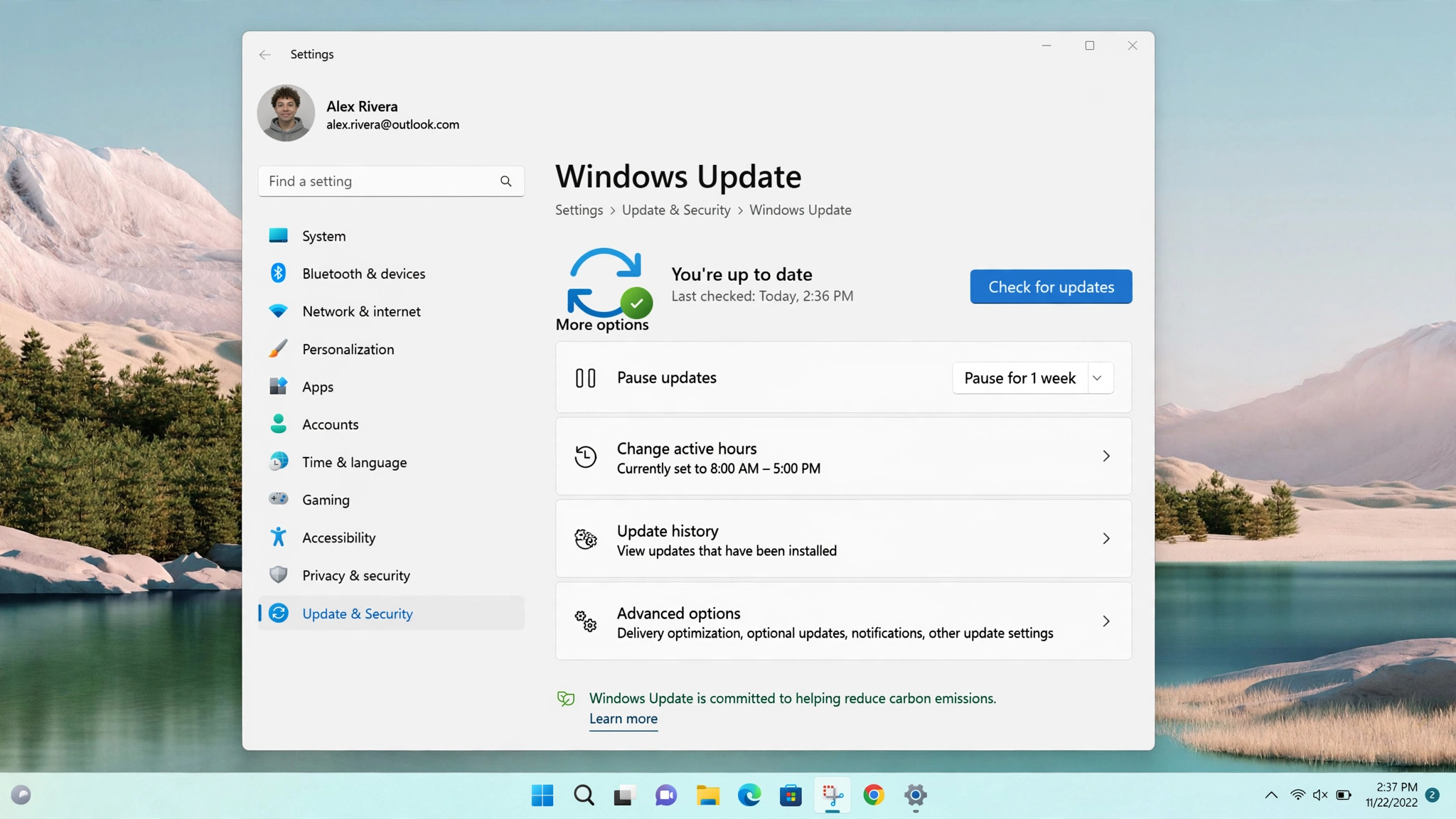Open Accounts settings
This screenshot has height=819, width=1456.
click(x=391, y=424)
